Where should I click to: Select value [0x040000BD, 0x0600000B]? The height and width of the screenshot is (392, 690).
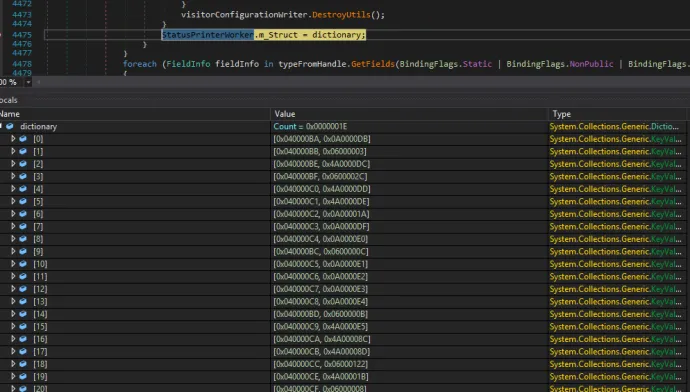tap(321, 314)
